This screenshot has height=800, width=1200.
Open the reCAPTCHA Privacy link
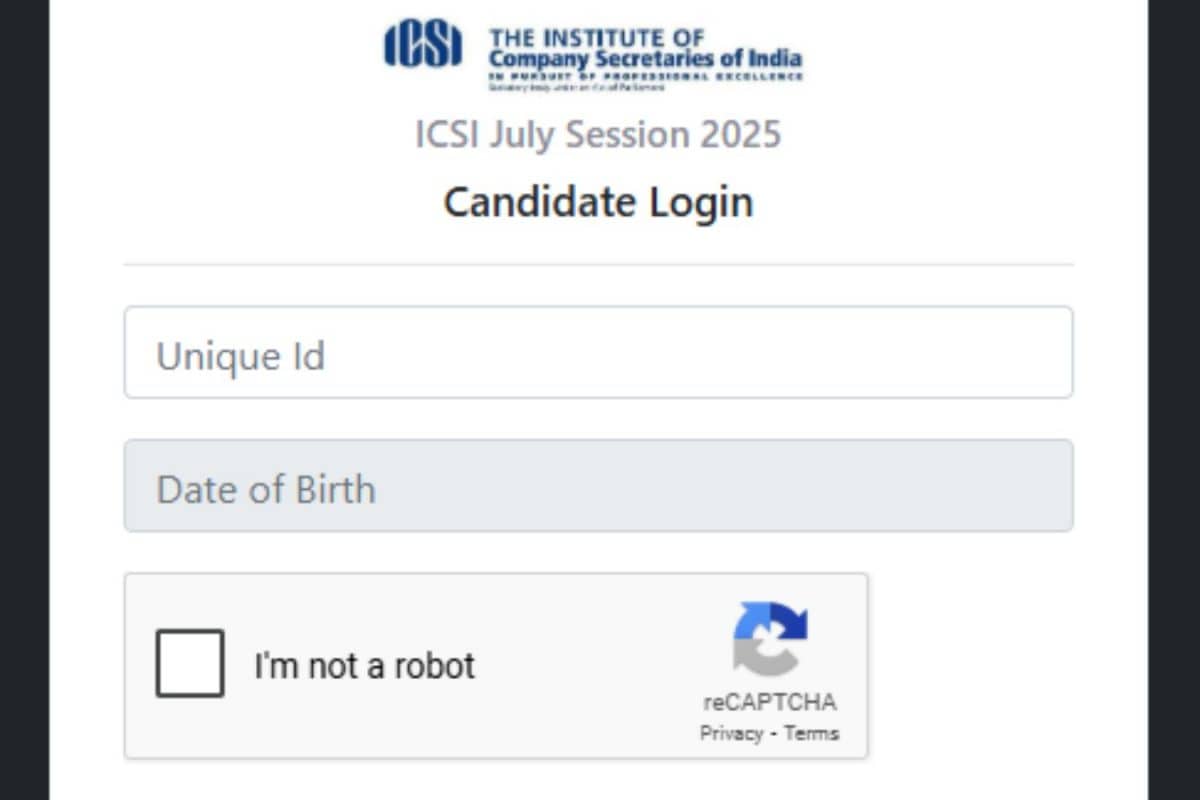(x=731, y=733)
